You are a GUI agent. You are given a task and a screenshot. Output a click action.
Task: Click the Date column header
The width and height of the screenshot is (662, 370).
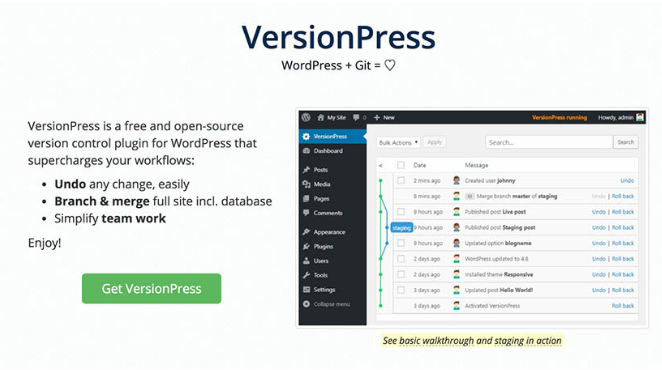click(x=420, y=165)
